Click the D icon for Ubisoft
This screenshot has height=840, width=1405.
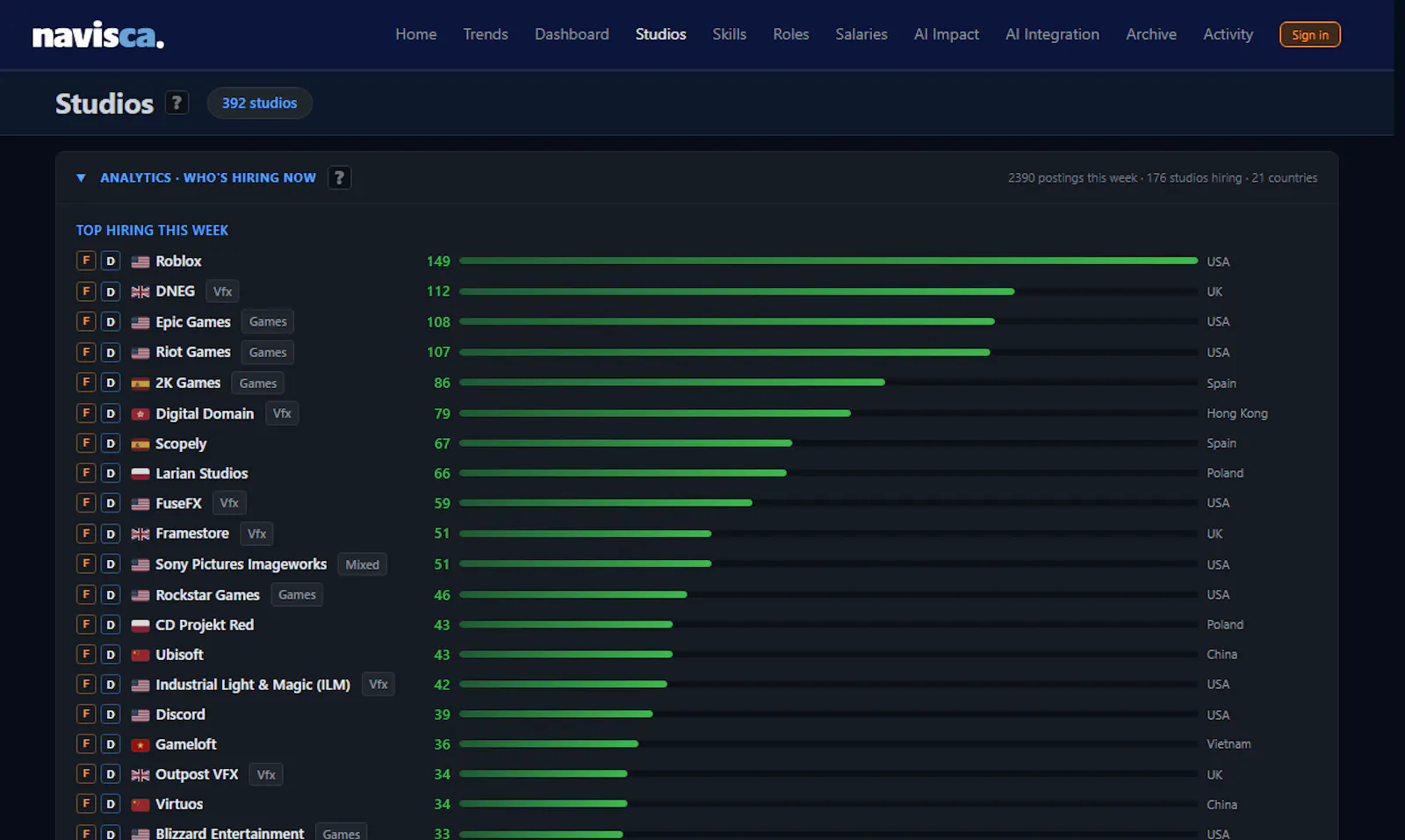pos(111,654)
